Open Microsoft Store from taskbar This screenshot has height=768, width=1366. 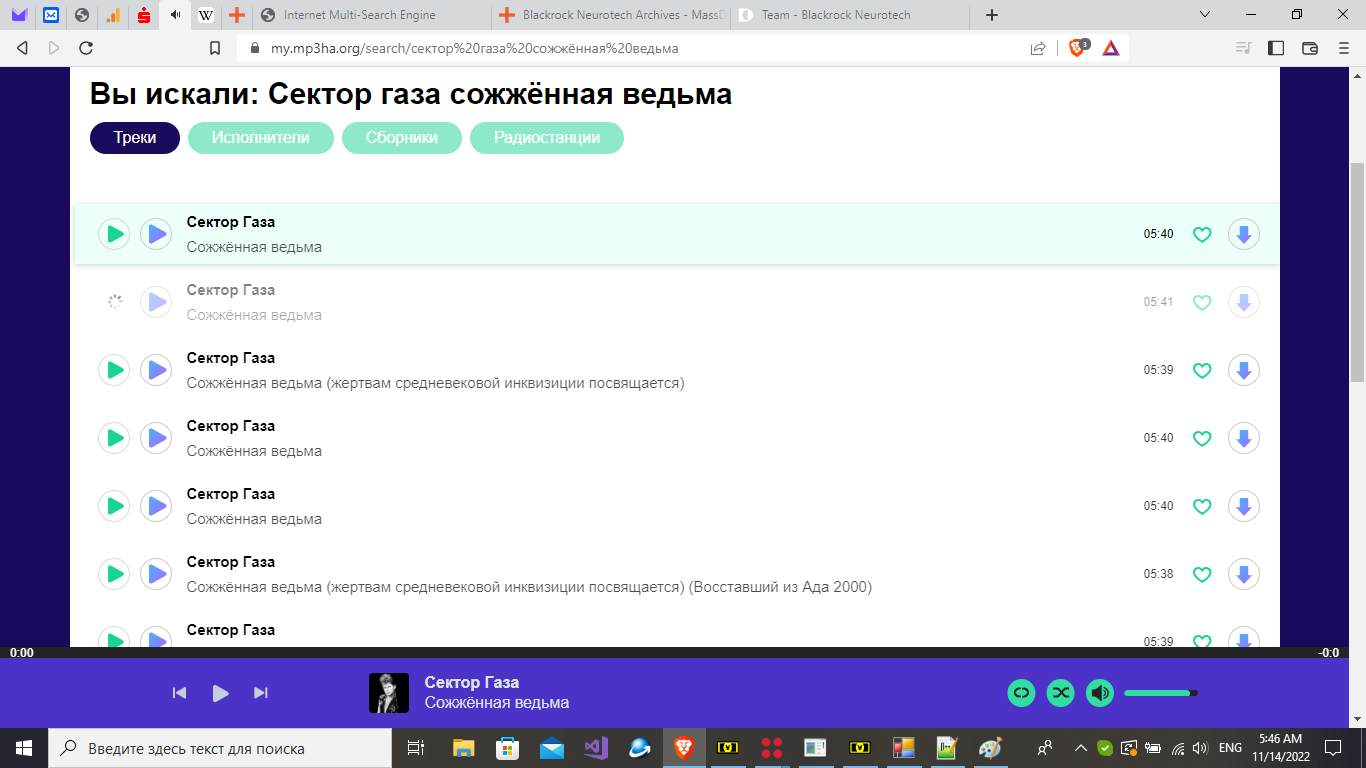click(508, 748)
